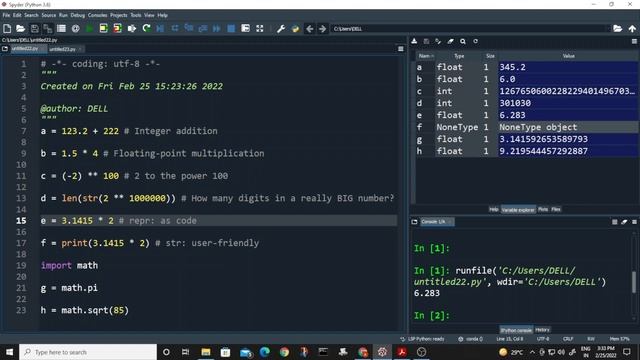Open the File menu
640x360 pixels.
(x=6, y=15)
